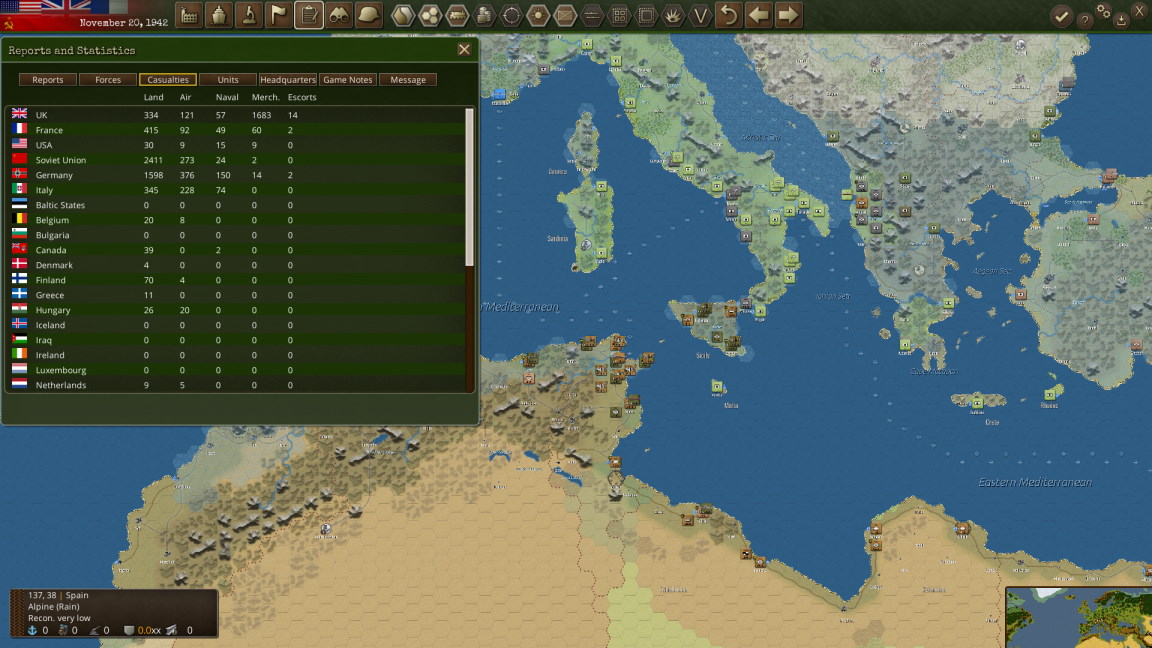This screenshot has height=648, width=1152.
Task: Open the Message tab
Action: [x=408, y=79]
